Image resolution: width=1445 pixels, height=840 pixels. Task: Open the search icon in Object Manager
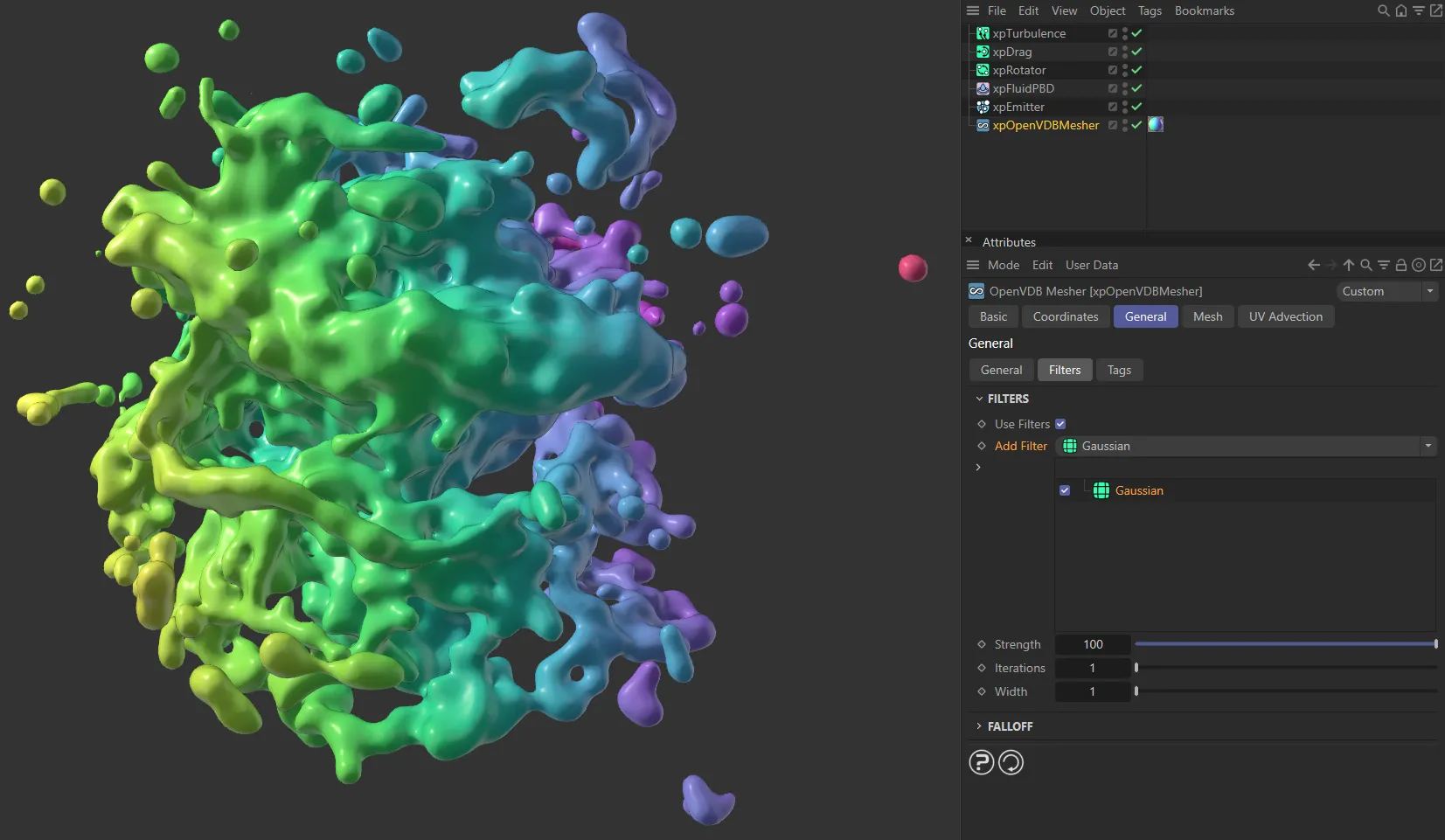tap(1382, 10)
